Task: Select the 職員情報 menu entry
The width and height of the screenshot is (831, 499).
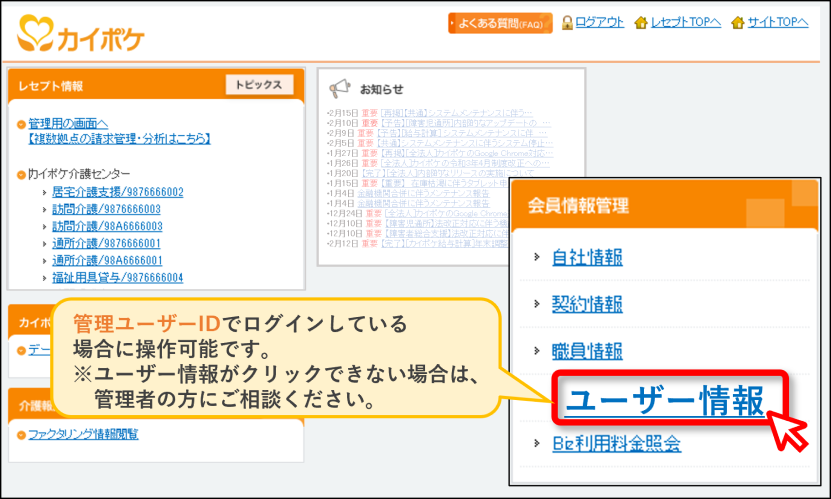Action: pyautogui.click(x=587, y=351)
